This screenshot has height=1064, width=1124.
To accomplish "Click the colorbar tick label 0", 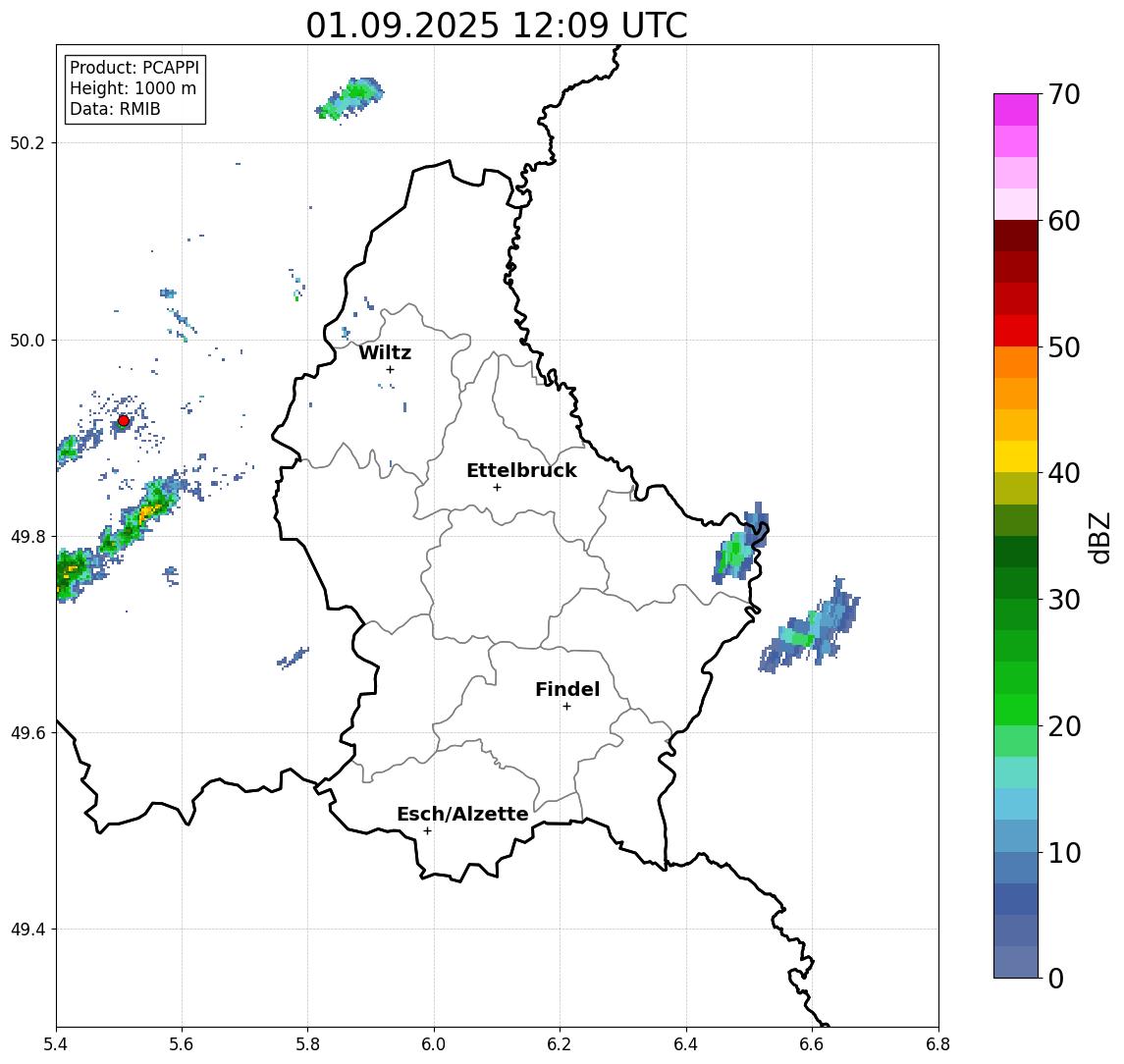I will click(x=1056, y=978).
